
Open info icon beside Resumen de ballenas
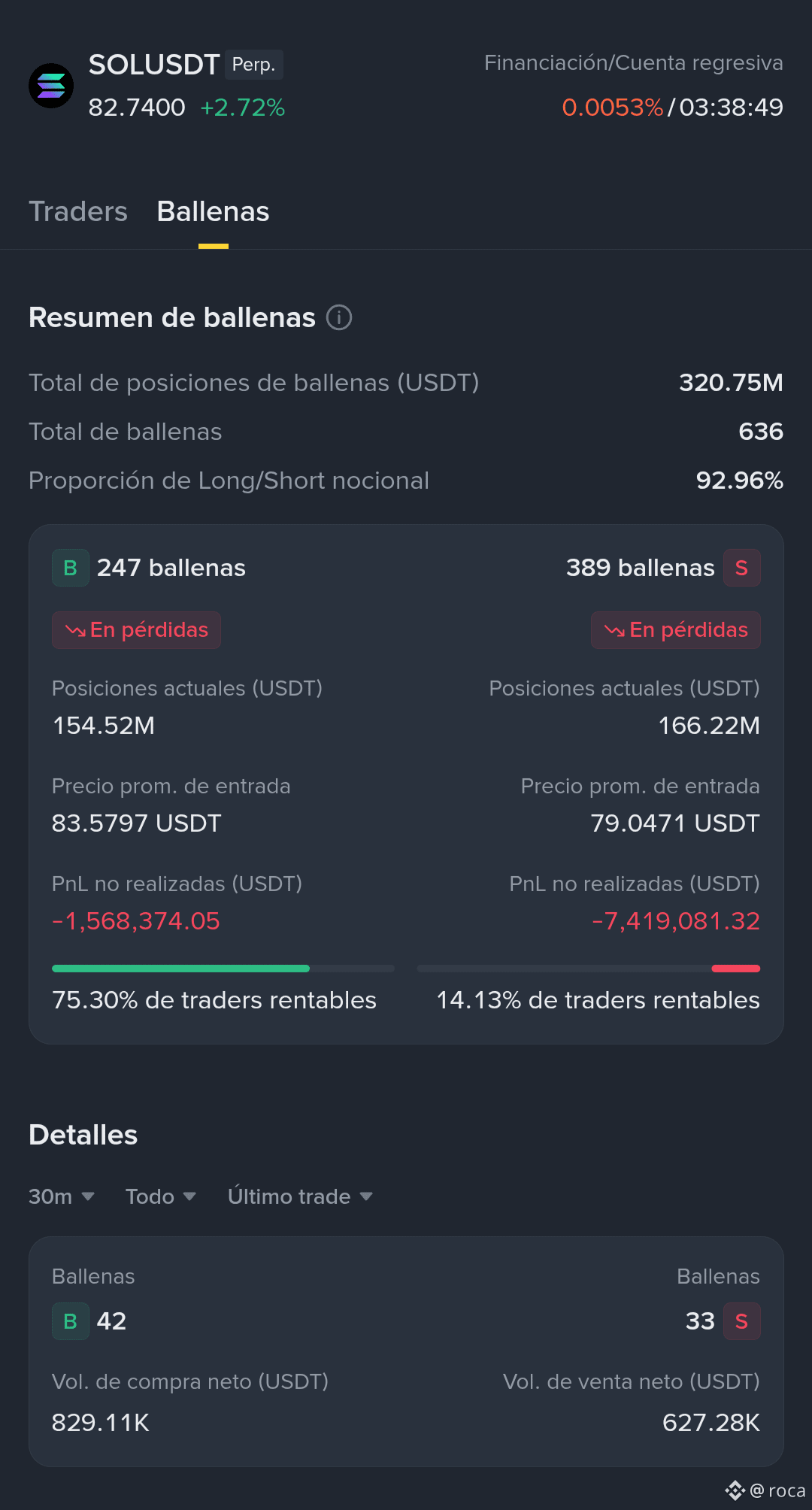[x=339, y=317]
